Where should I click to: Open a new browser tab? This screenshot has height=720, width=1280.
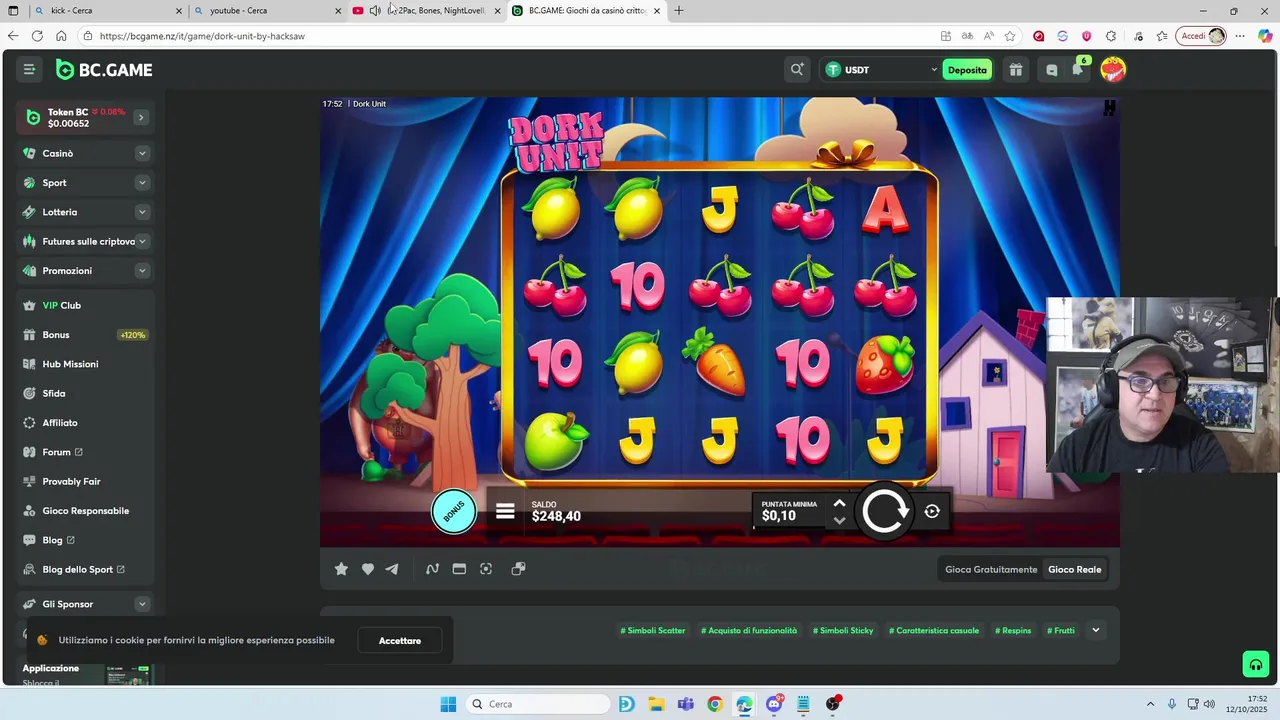click(679, 11)
